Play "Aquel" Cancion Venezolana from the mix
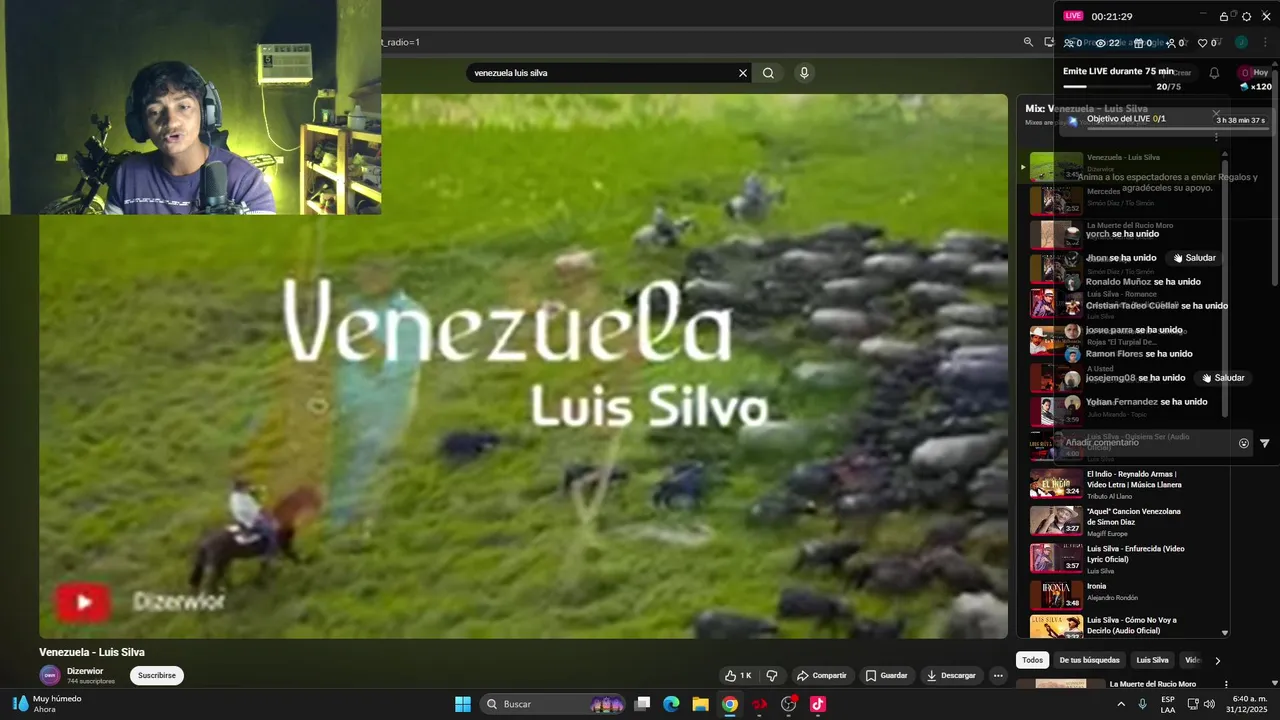The image size is (1280, 720). click(1123, 521)
